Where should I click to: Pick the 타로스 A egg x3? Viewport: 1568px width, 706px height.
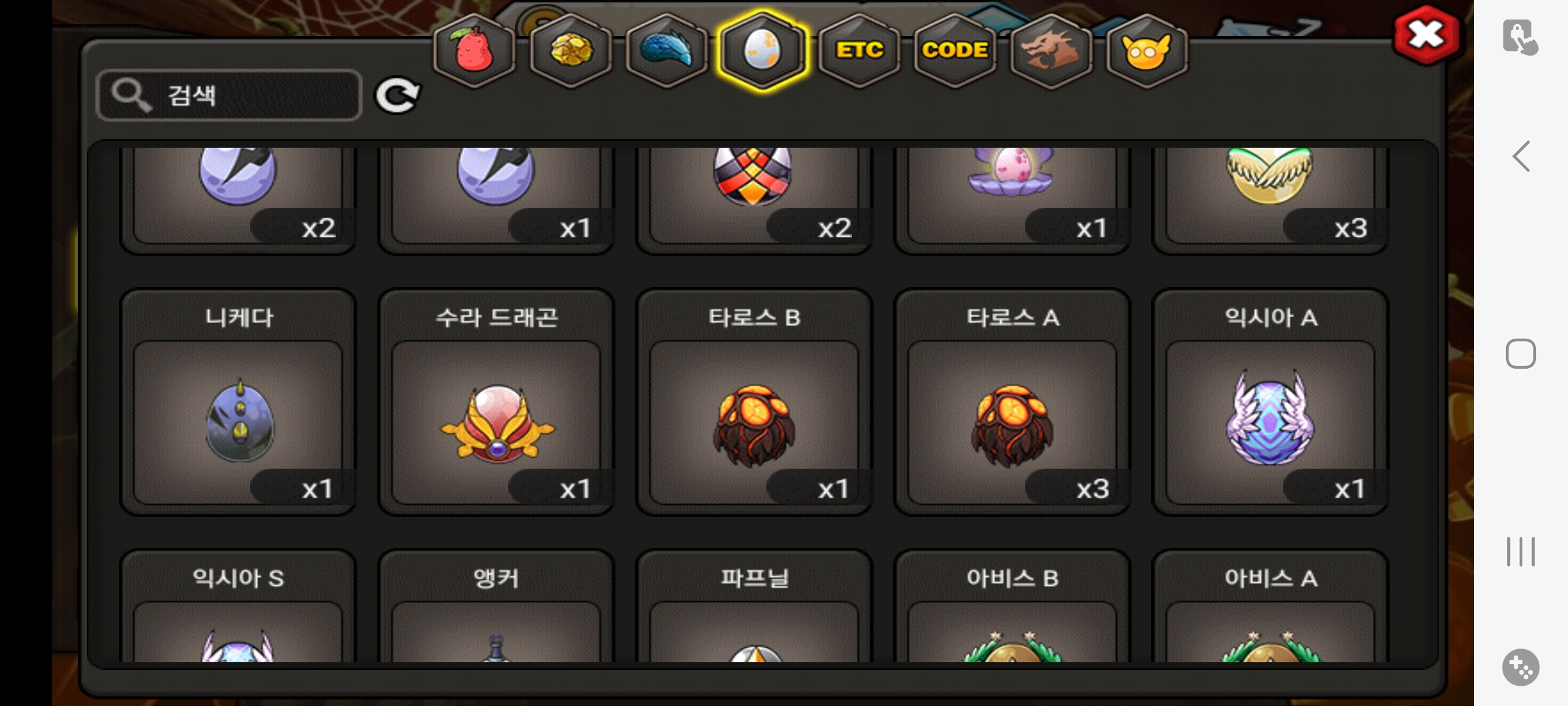[1012, 402]
